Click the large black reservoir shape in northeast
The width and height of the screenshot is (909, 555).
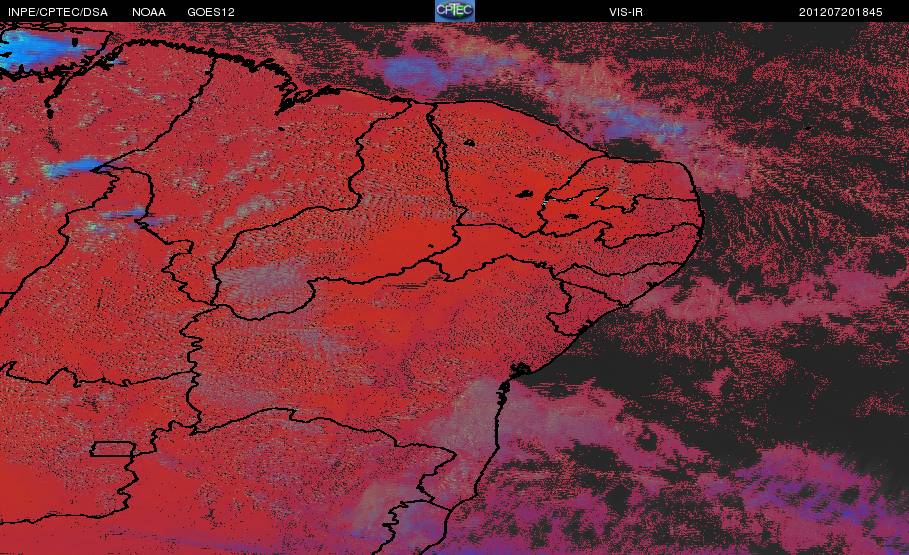click(x=525, y=194)
